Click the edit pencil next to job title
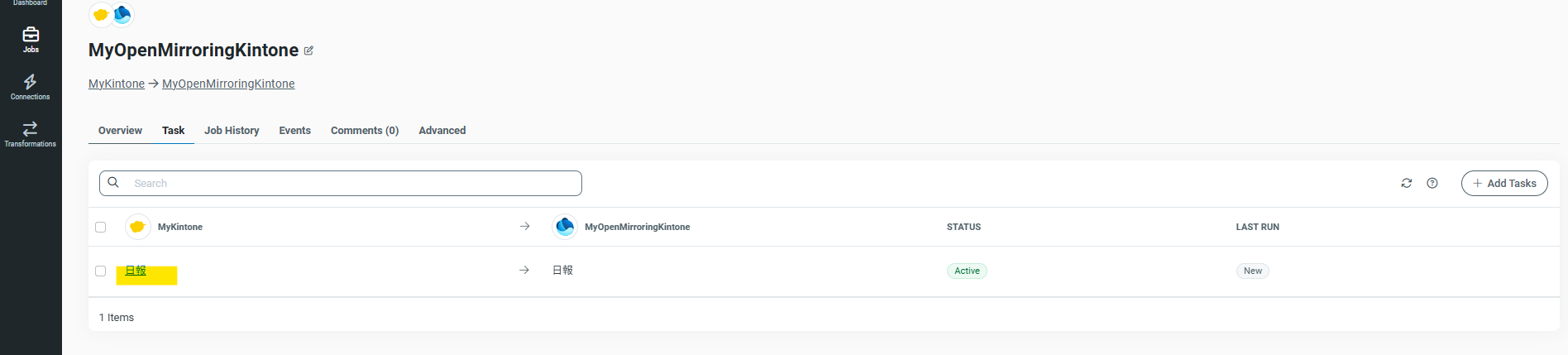 pyautogui.click(x=308, y=50)
